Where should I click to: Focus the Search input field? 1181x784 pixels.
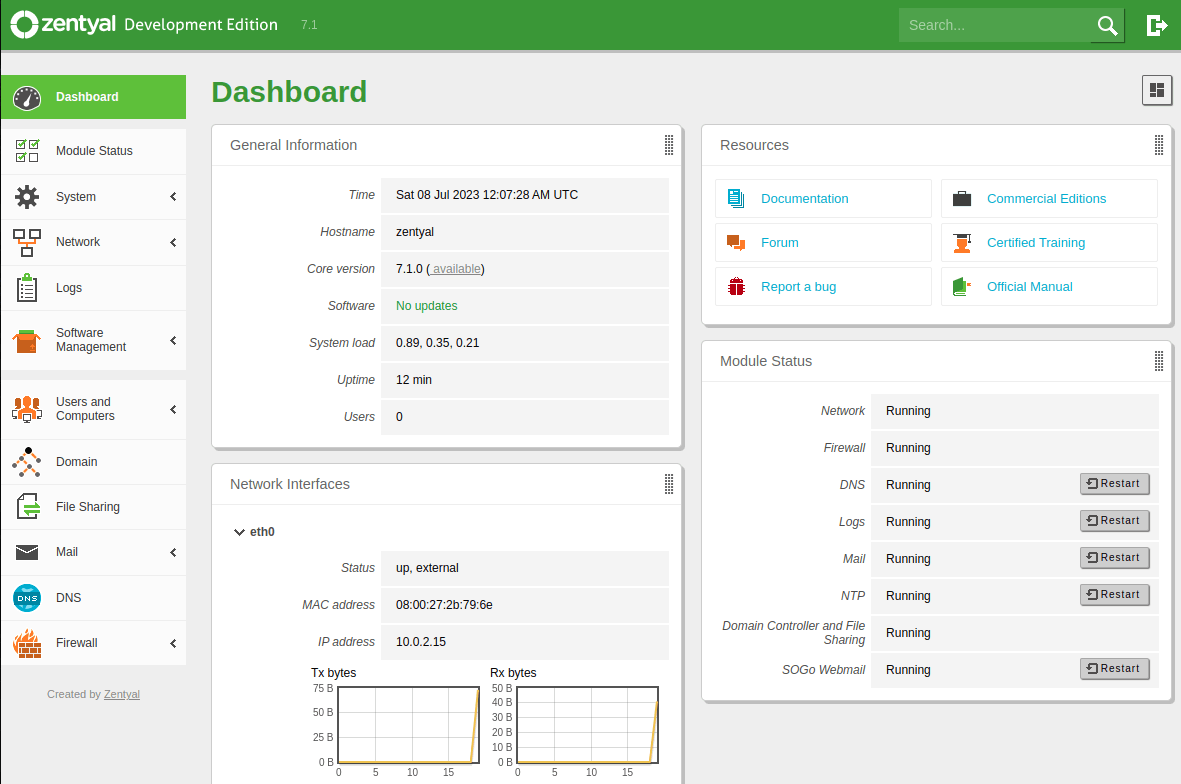coord(992,26)
